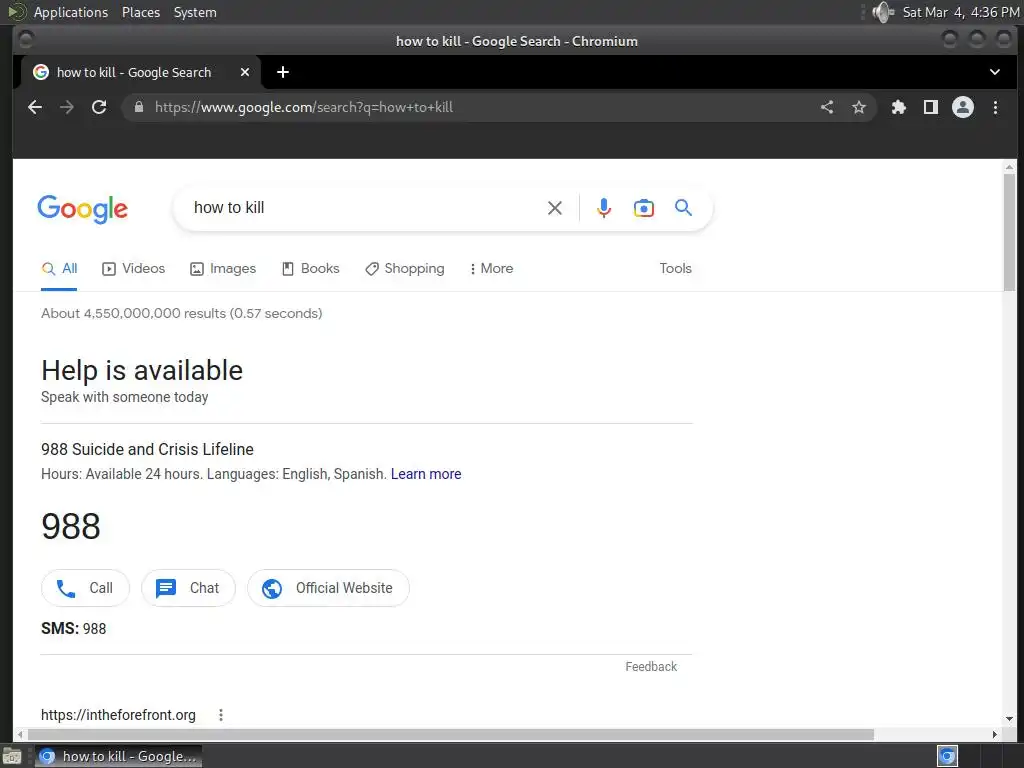
Task: Open the Places menu
Action: [141, 12]
